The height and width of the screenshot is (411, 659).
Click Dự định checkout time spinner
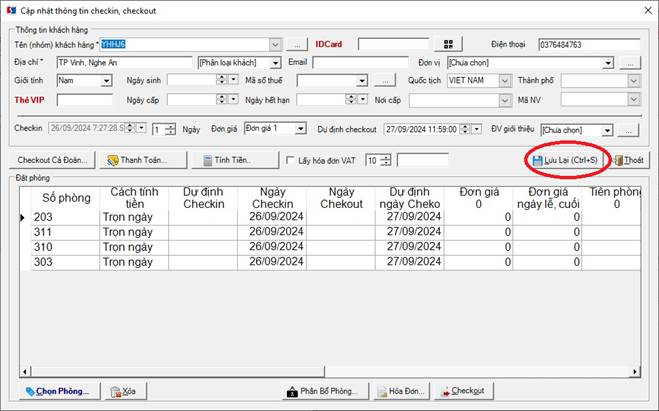pyautogui.click(x=465, y=129)
